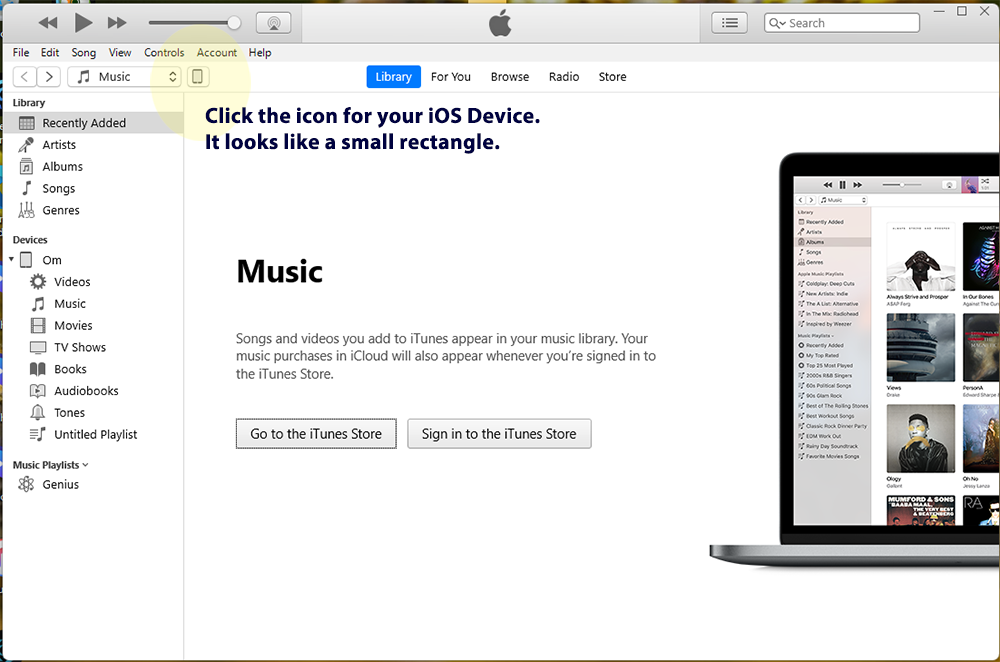Select Songs in the Library sidebar
This screenshot has height=662, width=1000.
[x=94, y=188]
